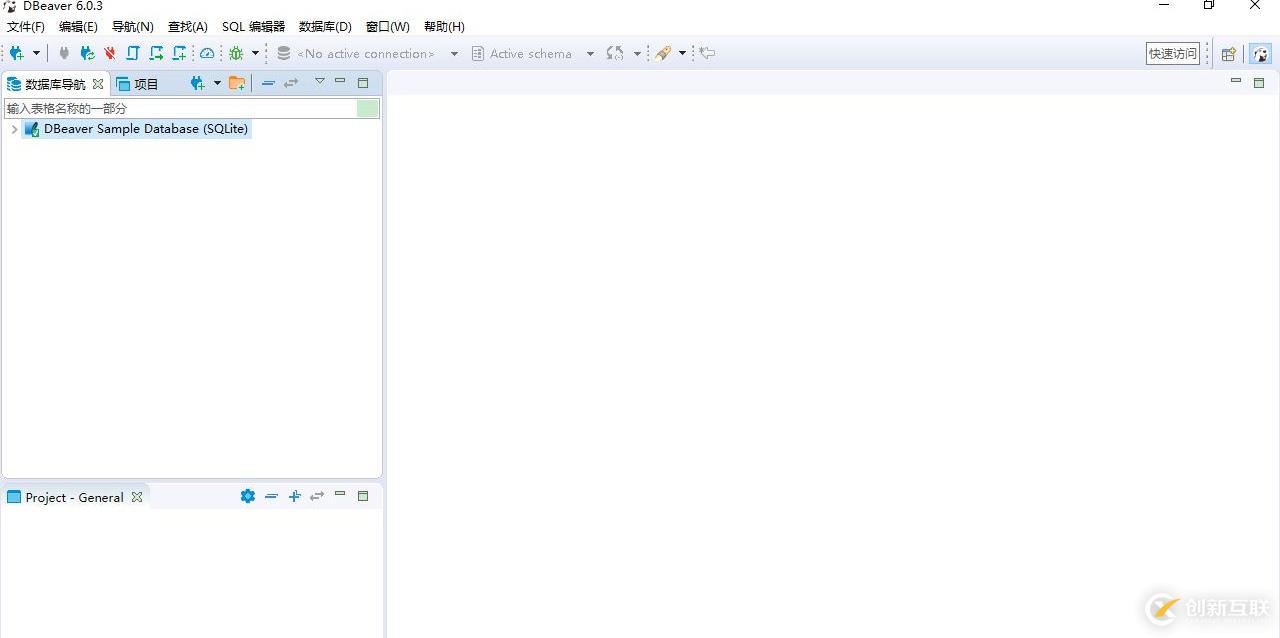Click the new folder icon in the navigator
Screen dimensions: 1280x638
237,83
